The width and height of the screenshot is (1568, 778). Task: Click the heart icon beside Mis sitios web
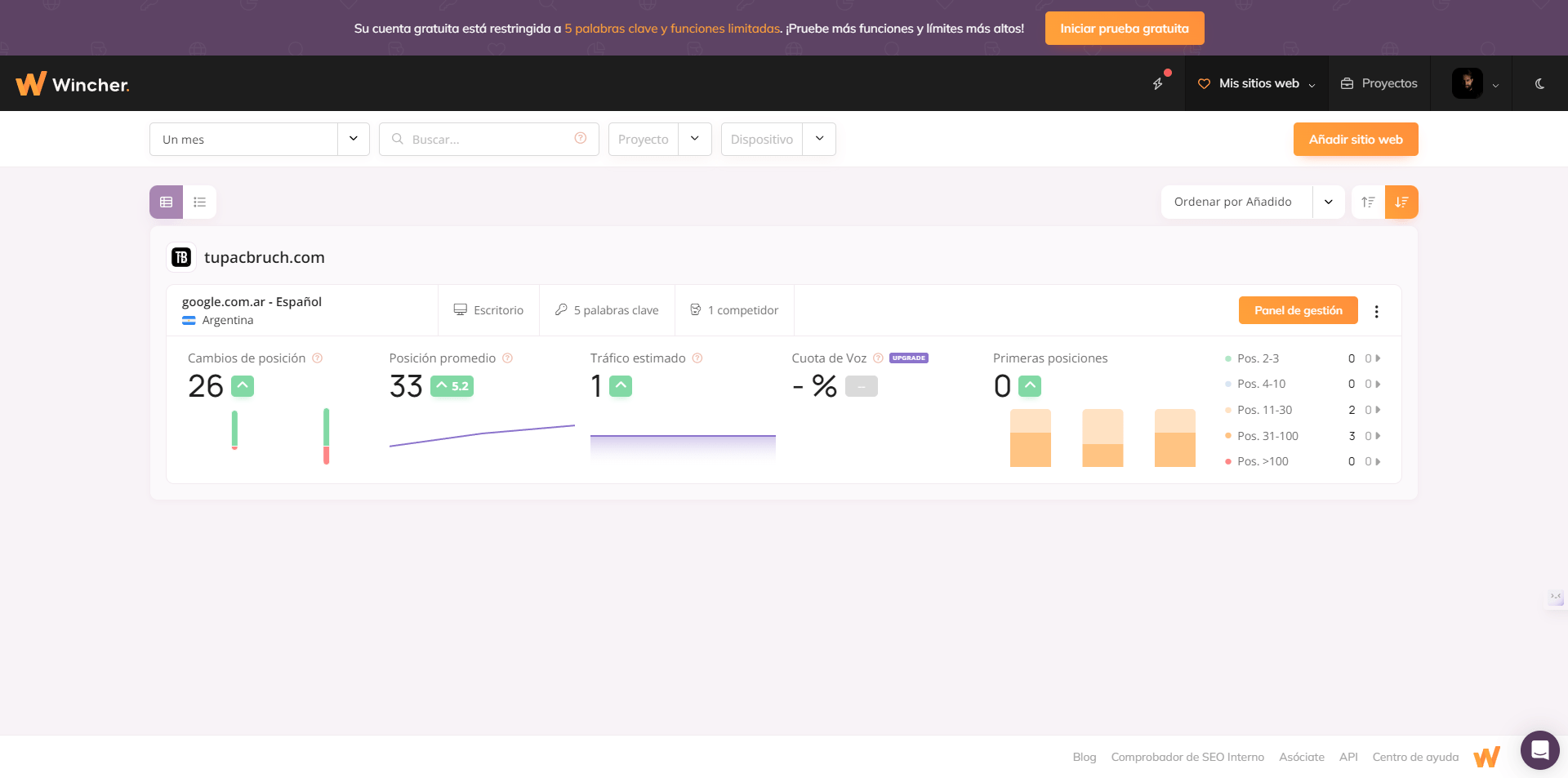pyautogui.click(x=1204, y=83)
